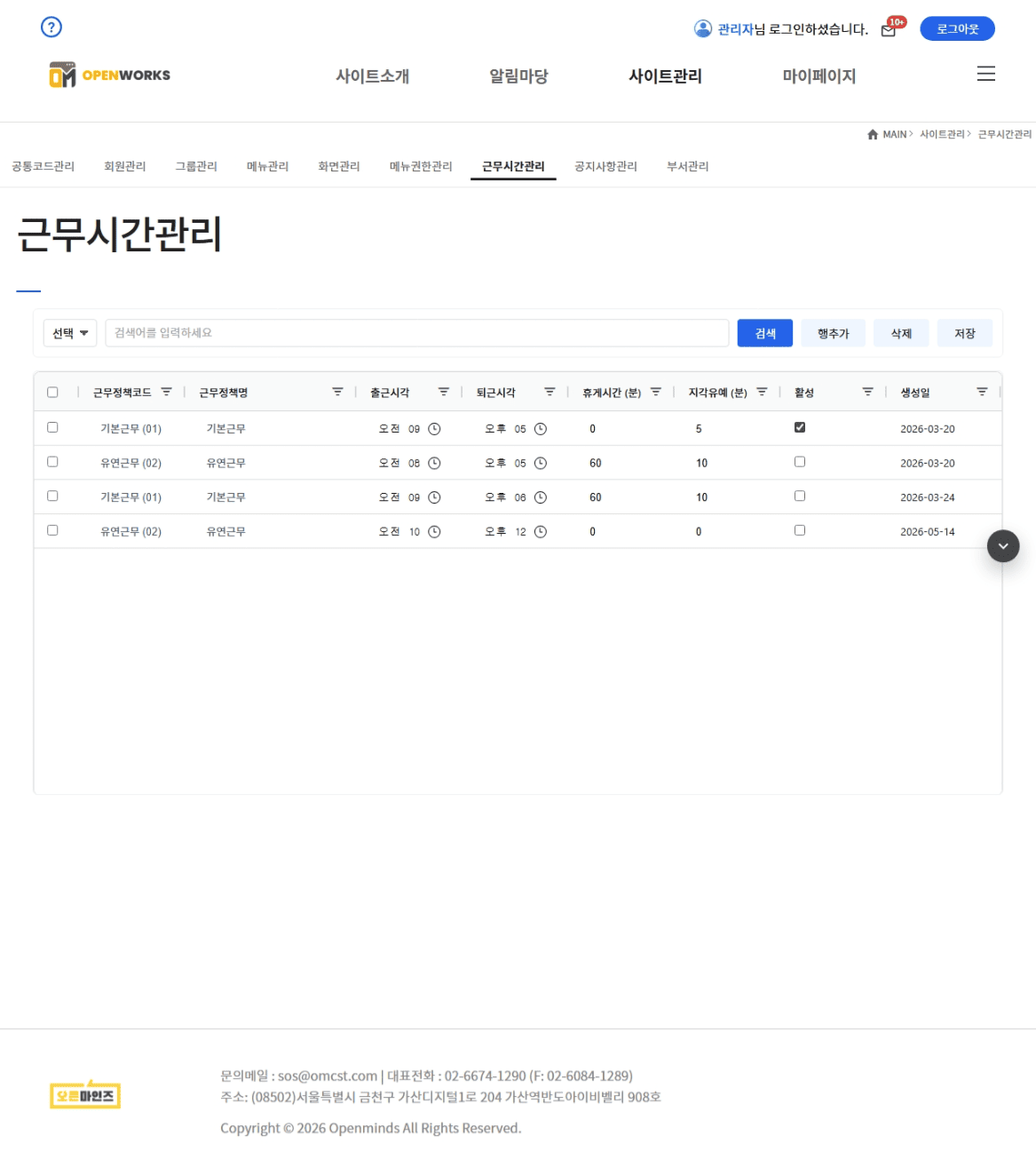1036x1175 pixels.
Task: Open the 알림마당 main menu
Action: (518, 76)
